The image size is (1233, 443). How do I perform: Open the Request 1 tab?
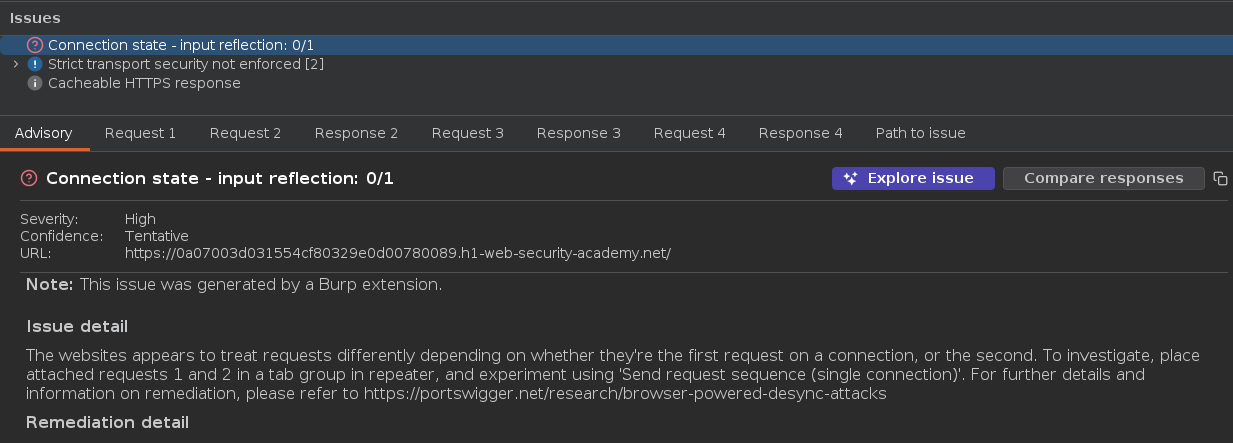(140, 133)
